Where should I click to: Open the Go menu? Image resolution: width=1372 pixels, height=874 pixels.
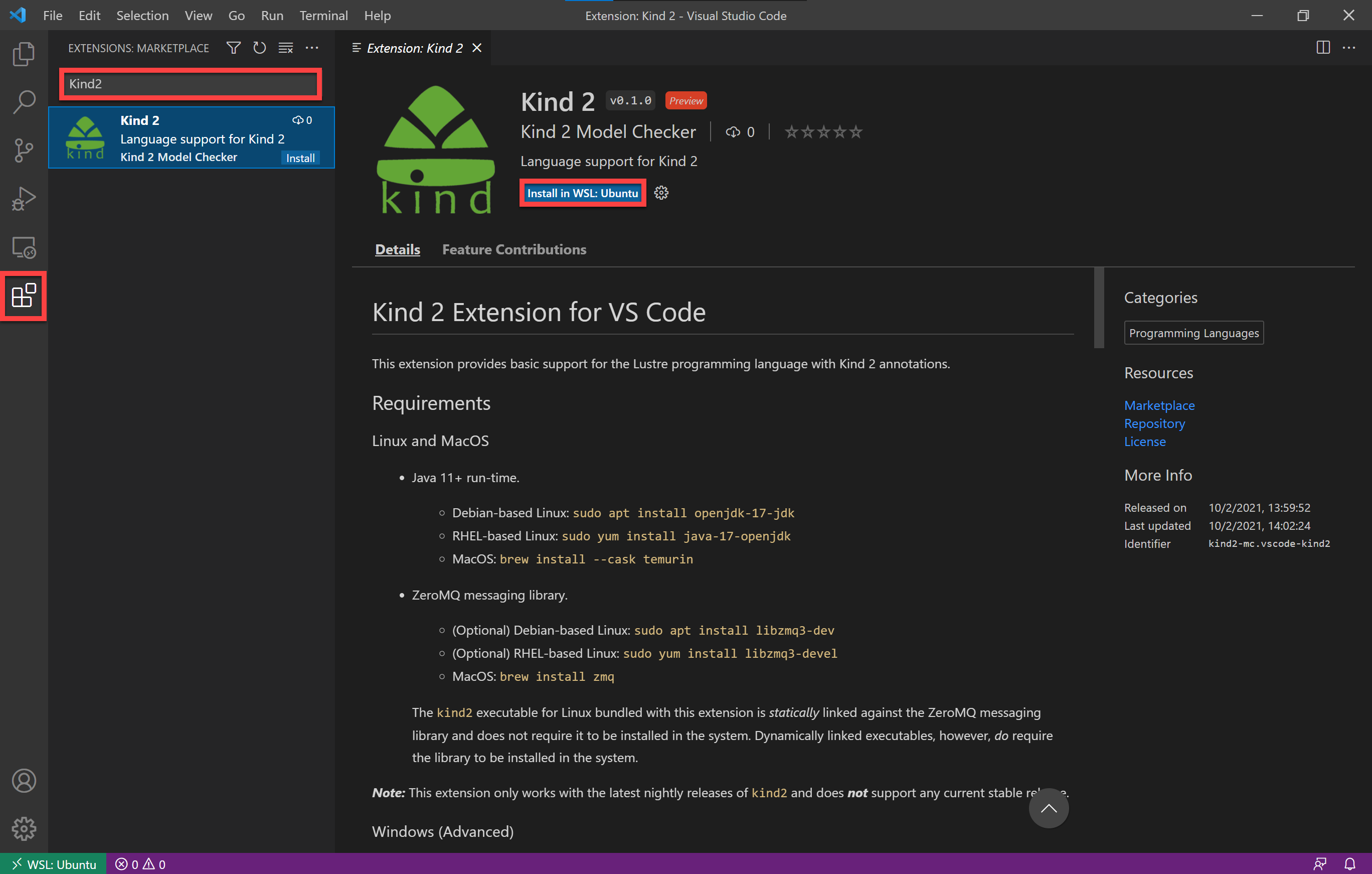tap(237, 16)
